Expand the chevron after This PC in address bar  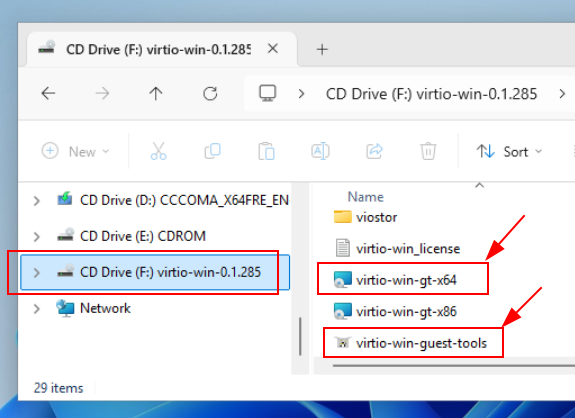click(301, 94)
